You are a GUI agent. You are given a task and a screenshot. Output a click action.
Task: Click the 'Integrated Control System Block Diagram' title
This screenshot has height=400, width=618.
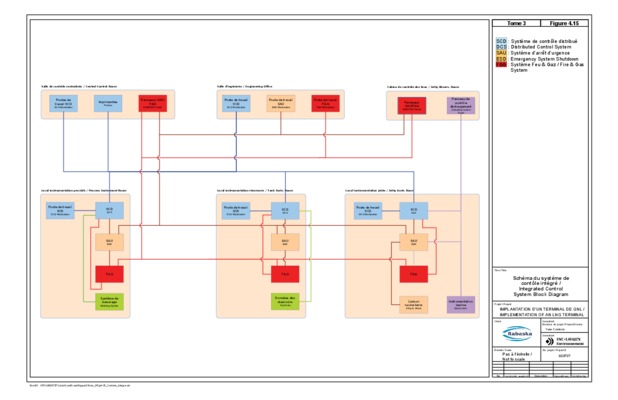(x=541, y=292)
